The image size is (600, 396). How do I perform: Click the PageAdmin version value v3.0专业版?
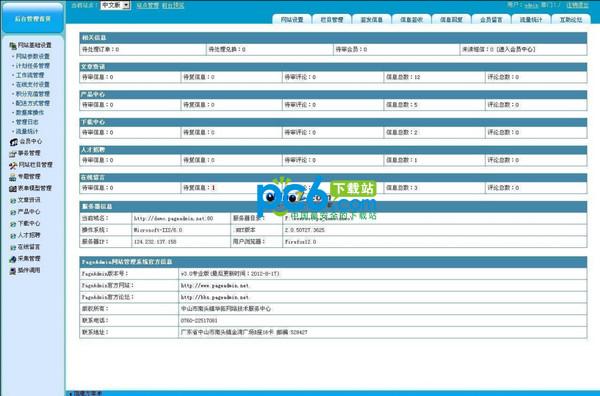click(x=230, y=274)
